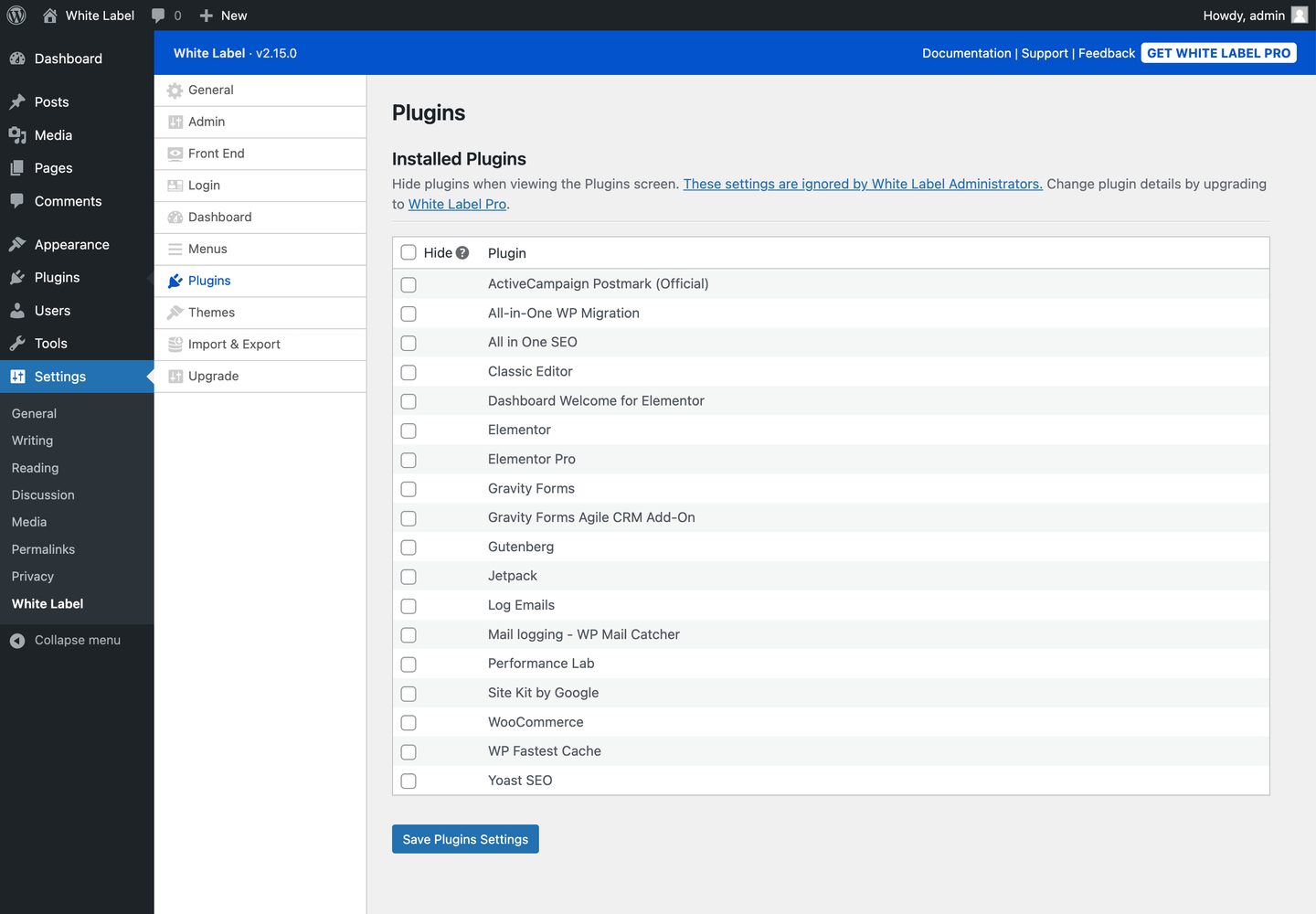Click the admin avatar icon
This screenshot has height=914, width=1316.
[x=1299, y=15]
